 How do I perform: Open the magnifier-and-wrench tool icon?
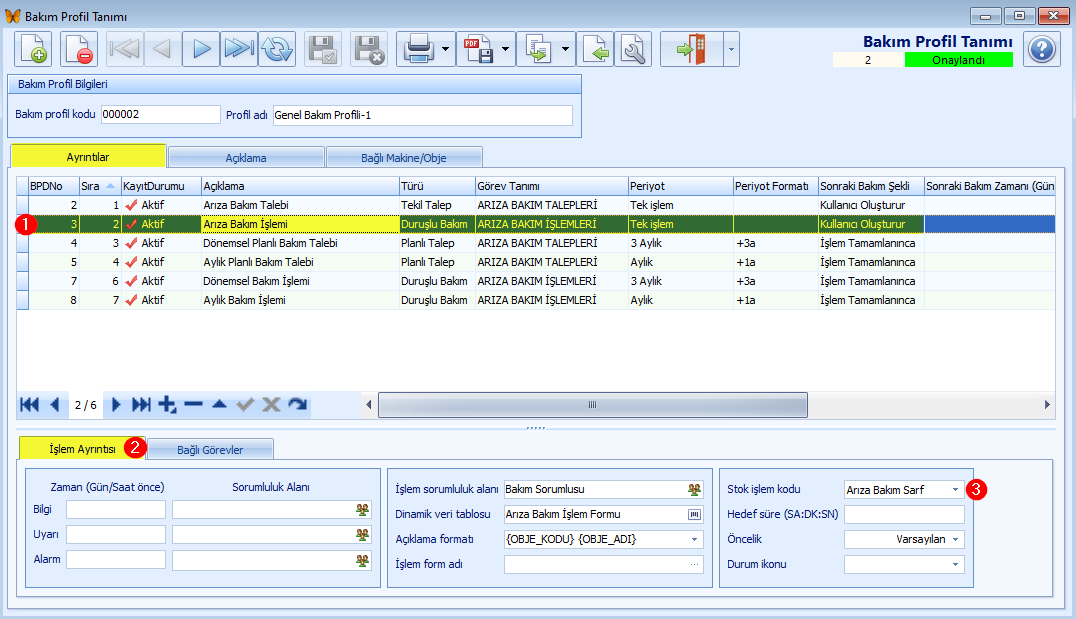tap(633, 49)
